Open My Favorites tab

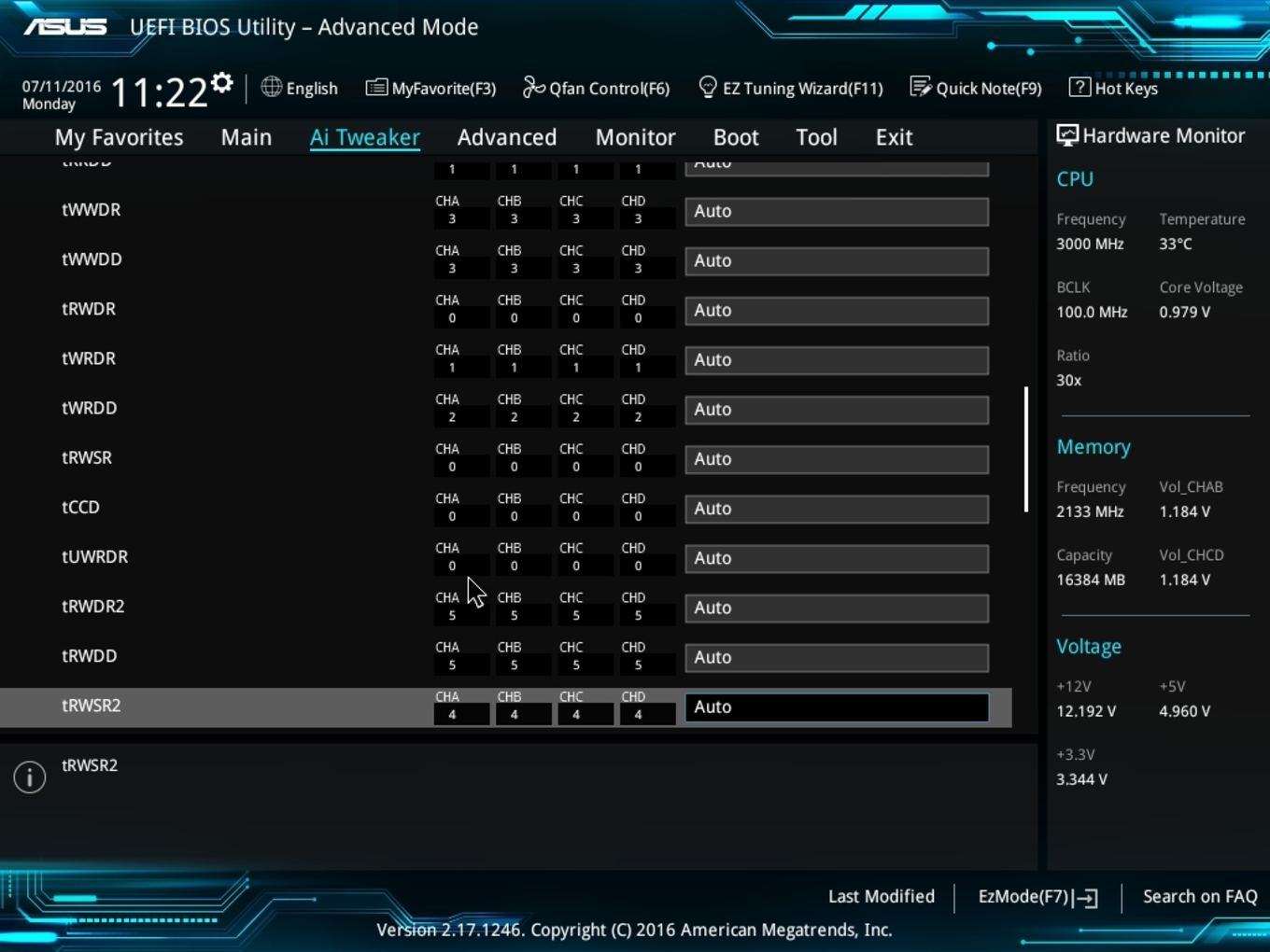pyautogui.click(x=119, y=137)
